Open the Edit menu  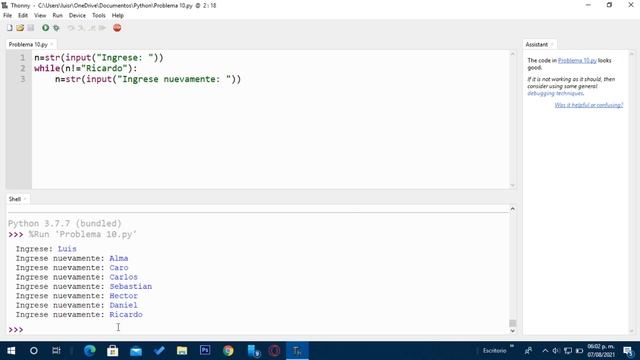(23, 15)
